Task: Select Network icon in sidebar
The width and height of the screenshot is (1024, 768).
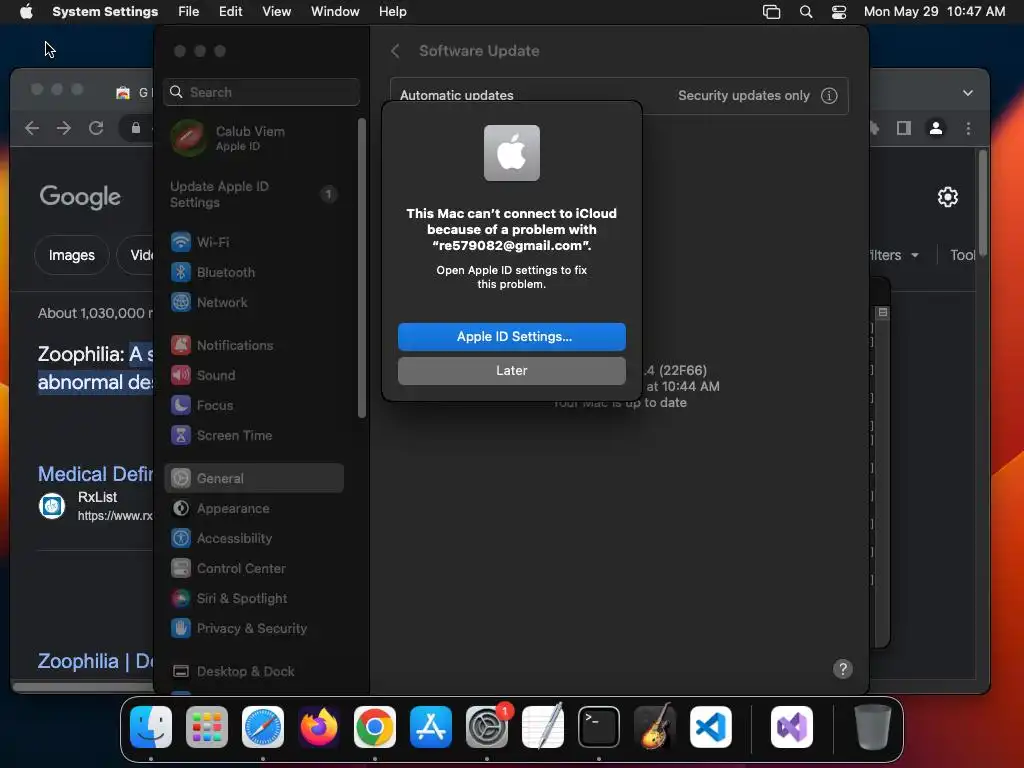Action: pyautogui.click(x=181, y=302)
